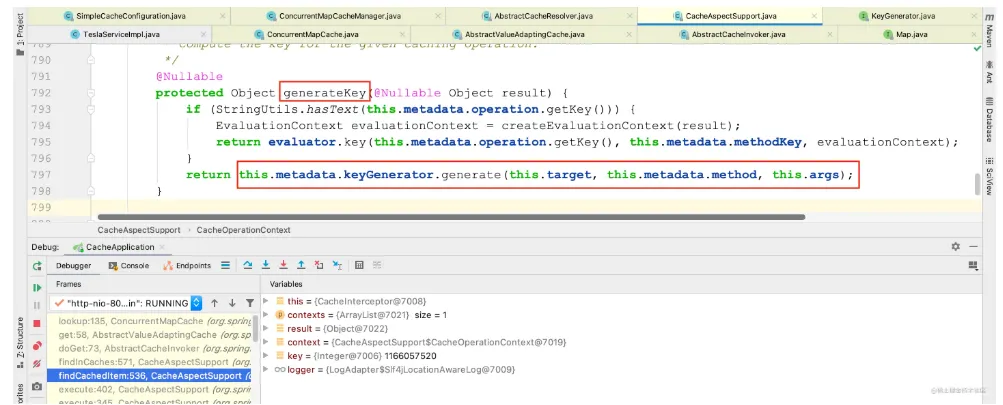This screenshot has height=405, width=1003.
Task: Hide debug tool window minus icon
Action: (974, 246)
